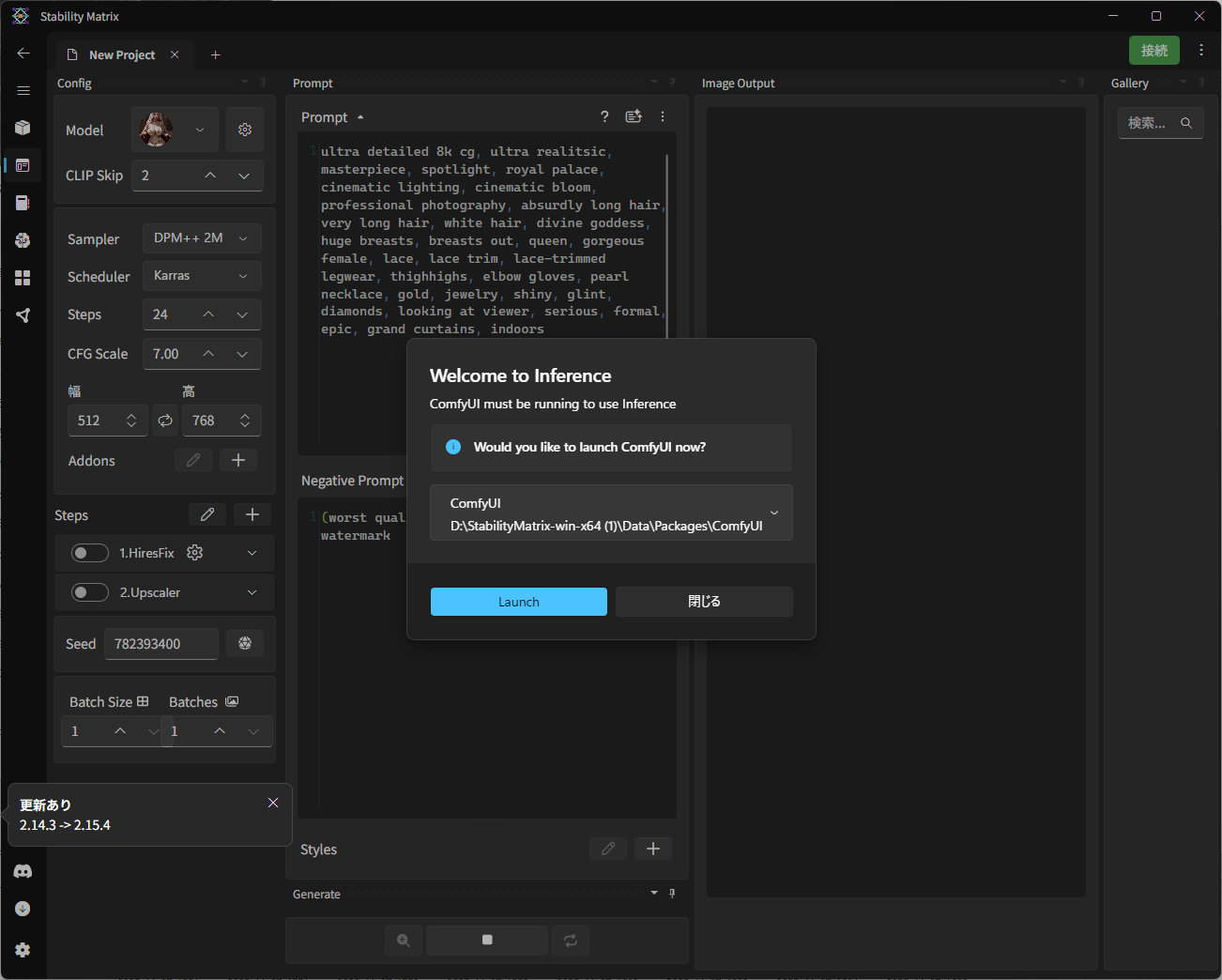Click the Seed input field
This screenshot has width=1222, height=980.
point(160,644)
